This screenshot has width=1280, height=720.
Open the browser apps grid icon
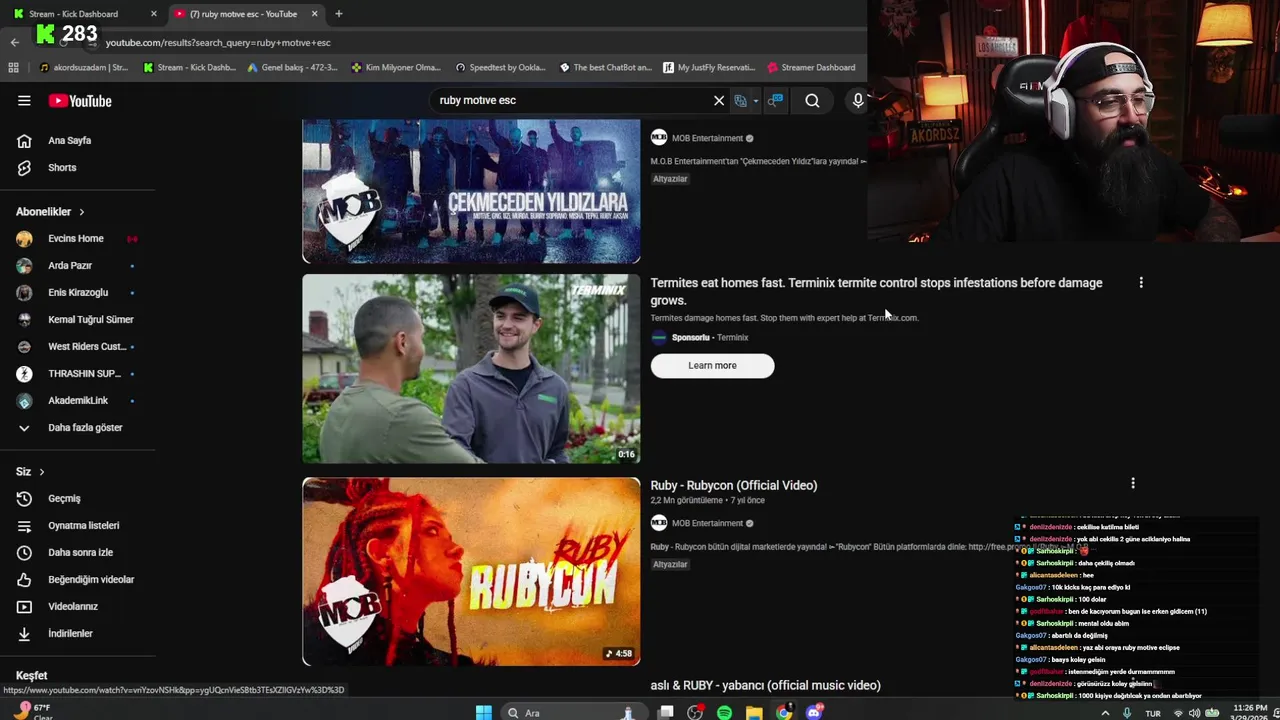13,68
